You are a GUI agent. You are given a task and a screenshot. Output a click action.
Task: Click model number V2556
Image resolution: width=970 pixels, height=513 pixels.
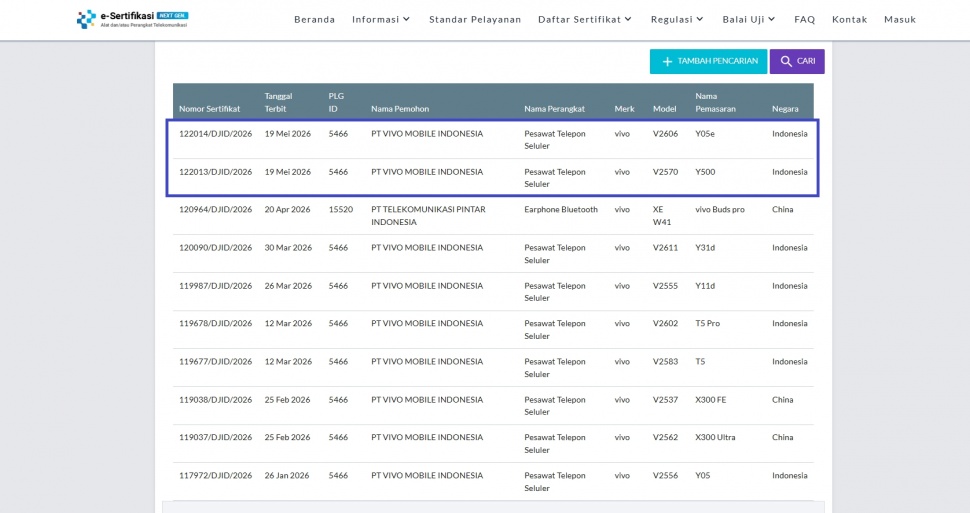click(665, 476)
